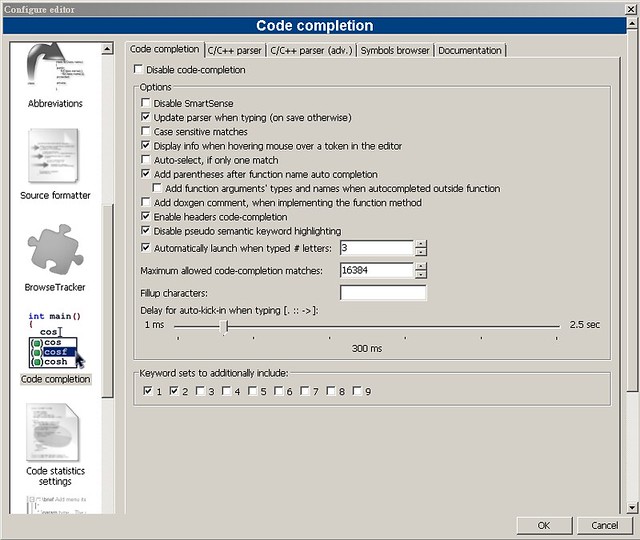Check keyword set 3
640x540 pixels.
(200, 391)
